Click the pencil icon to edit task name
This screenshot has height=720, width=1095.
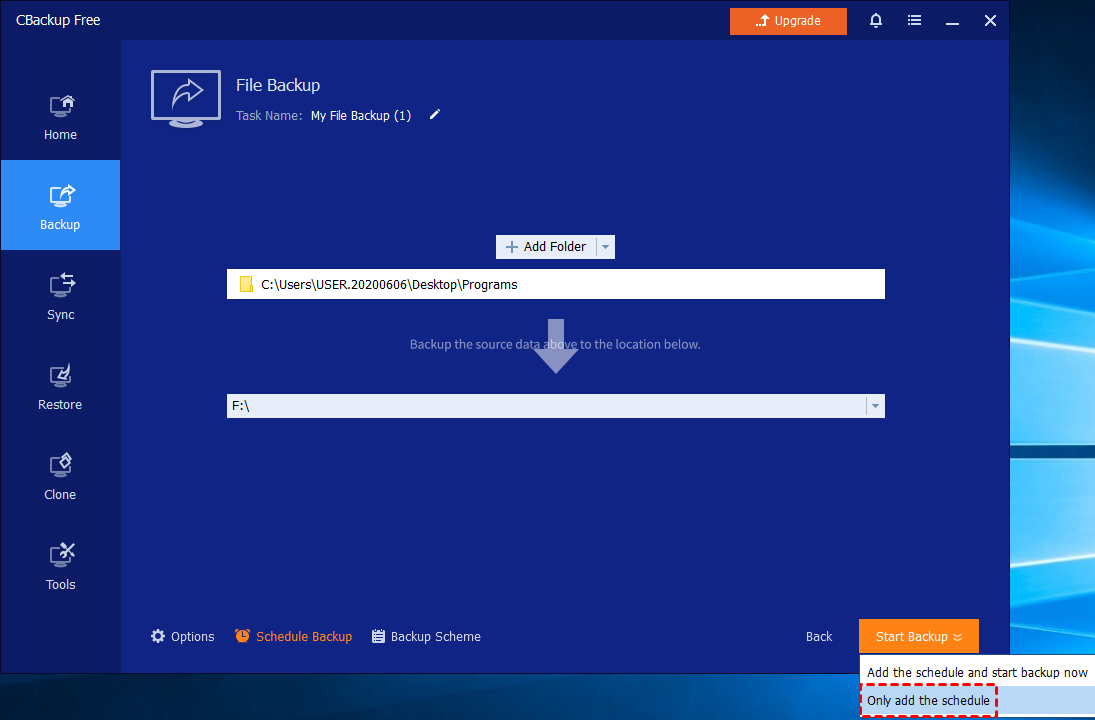(434, 115)
